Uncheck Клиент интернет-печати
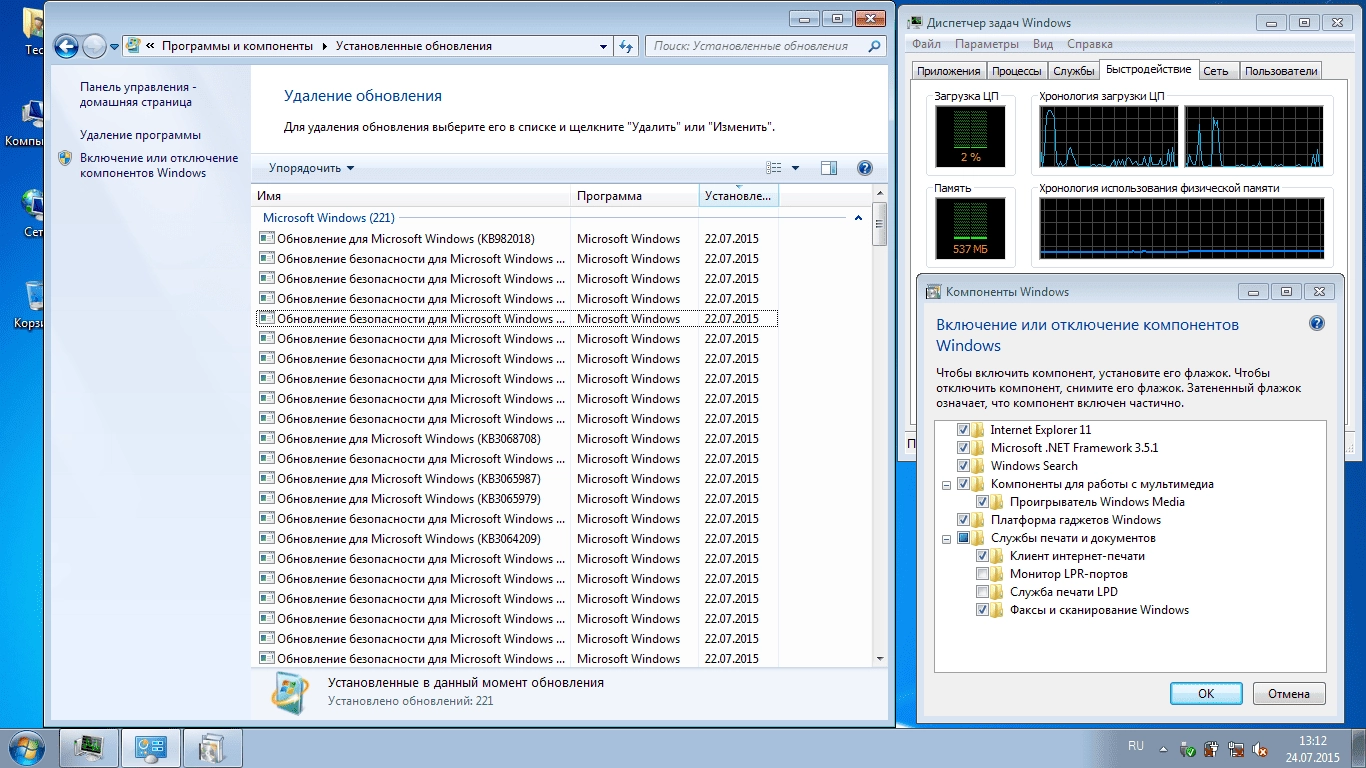 click(983, 556)
